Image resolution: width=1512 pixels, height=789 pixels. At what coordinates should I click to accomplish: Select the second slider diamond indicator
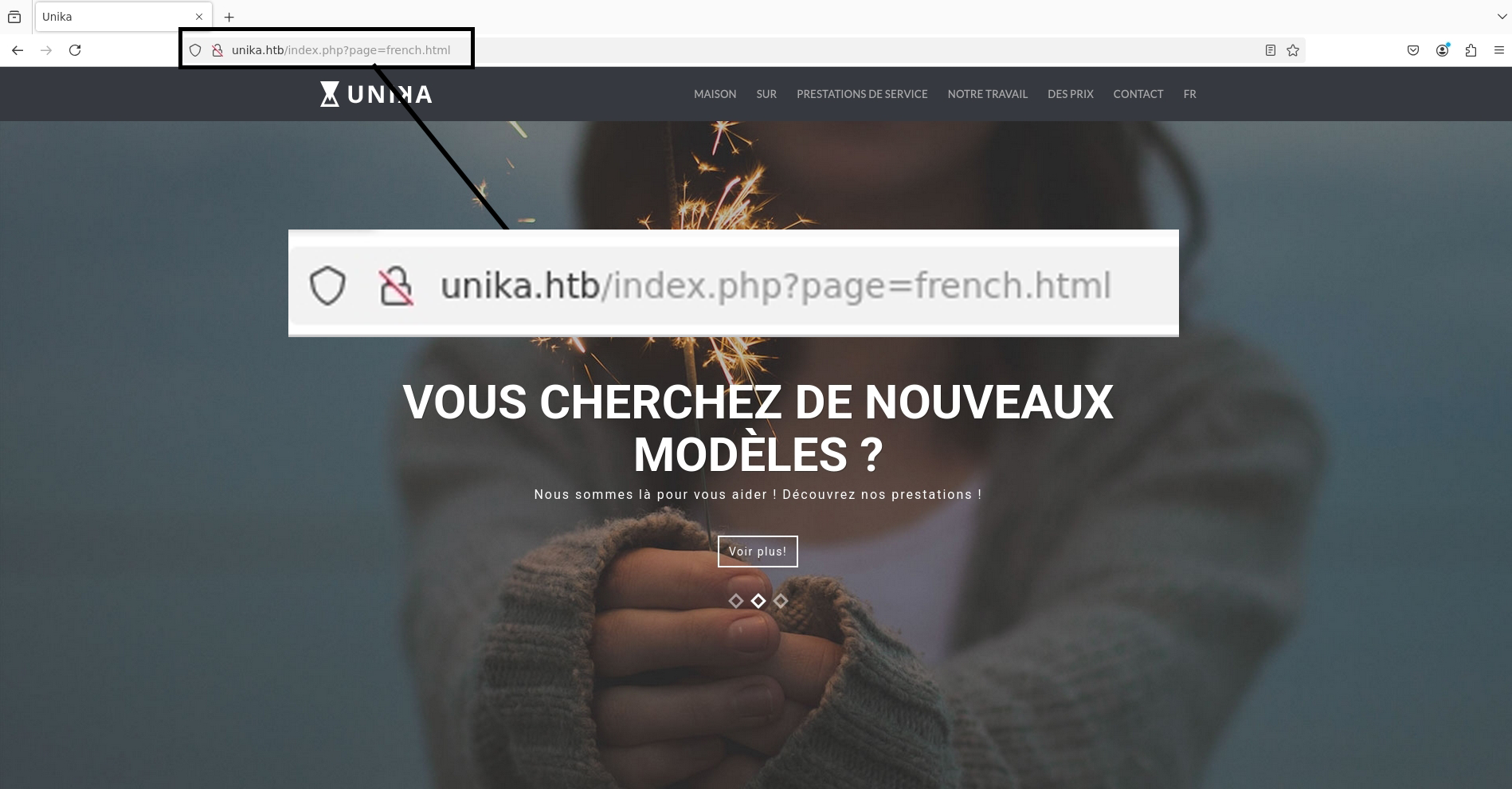758,601
